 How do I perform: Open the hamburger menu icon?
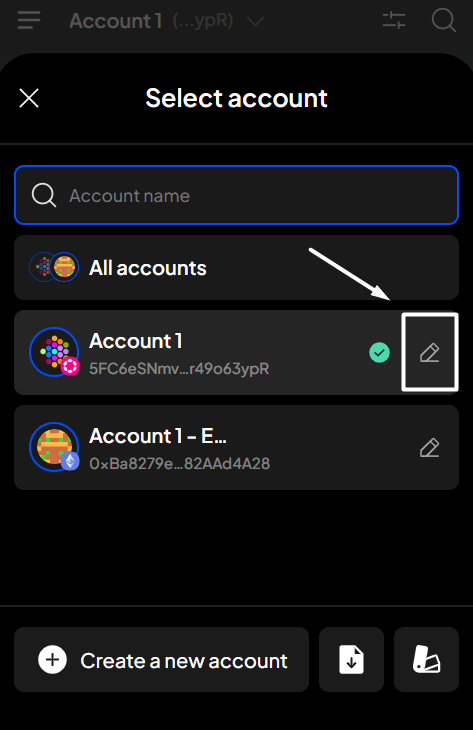point(29,20)
